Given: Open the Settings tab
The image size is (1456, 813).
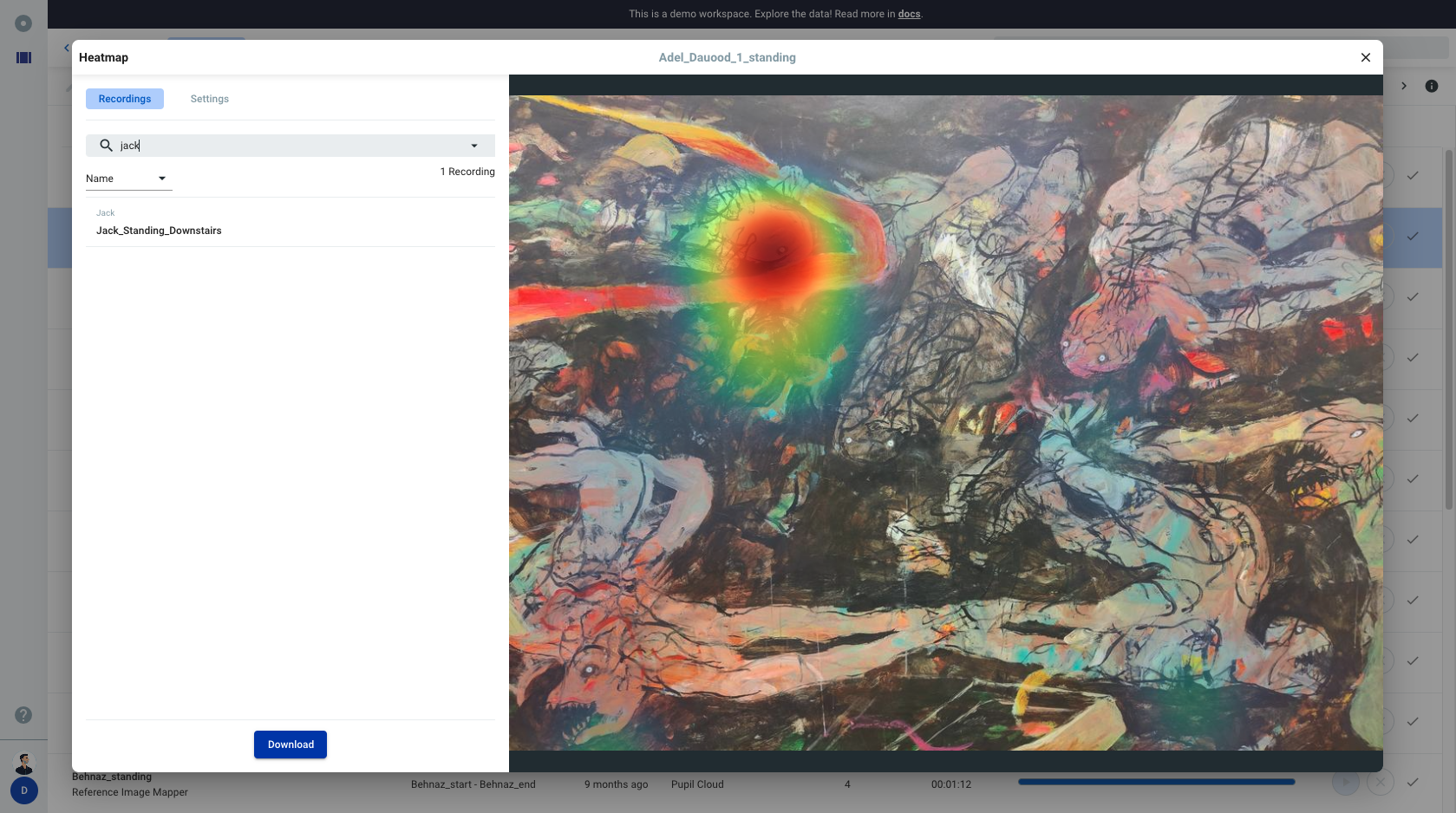Looking at the screenshot, I should point(210,99).
